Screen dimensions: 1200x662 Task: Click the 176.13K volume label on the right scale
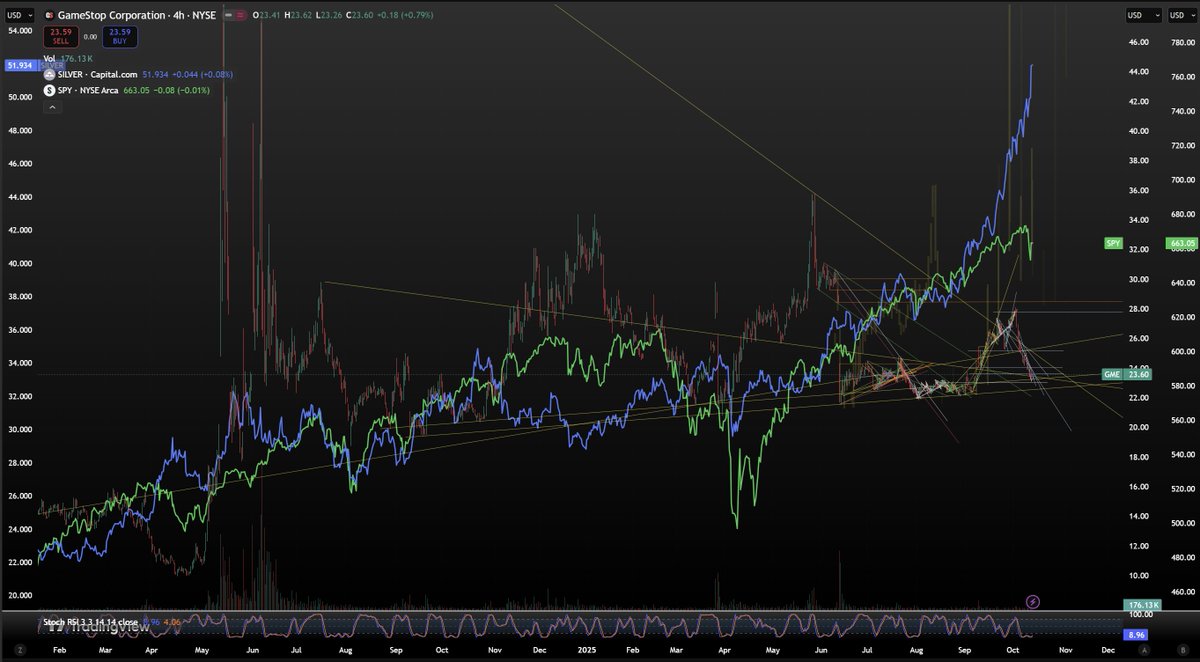pos(1141,605)
